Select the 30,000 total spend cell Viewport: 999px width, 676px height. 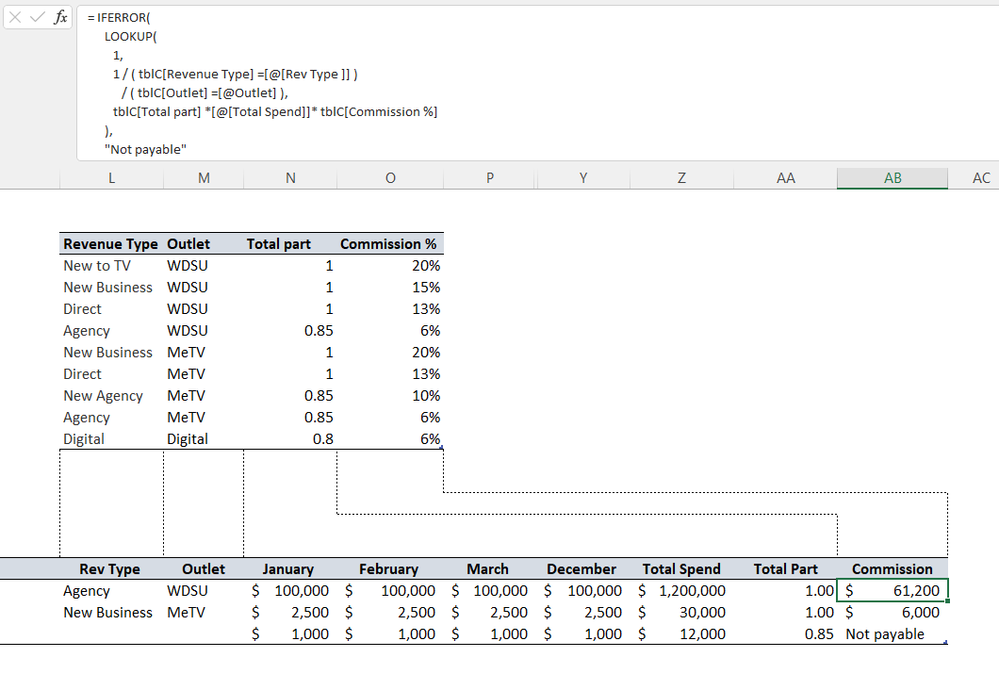tap(682, 612)
